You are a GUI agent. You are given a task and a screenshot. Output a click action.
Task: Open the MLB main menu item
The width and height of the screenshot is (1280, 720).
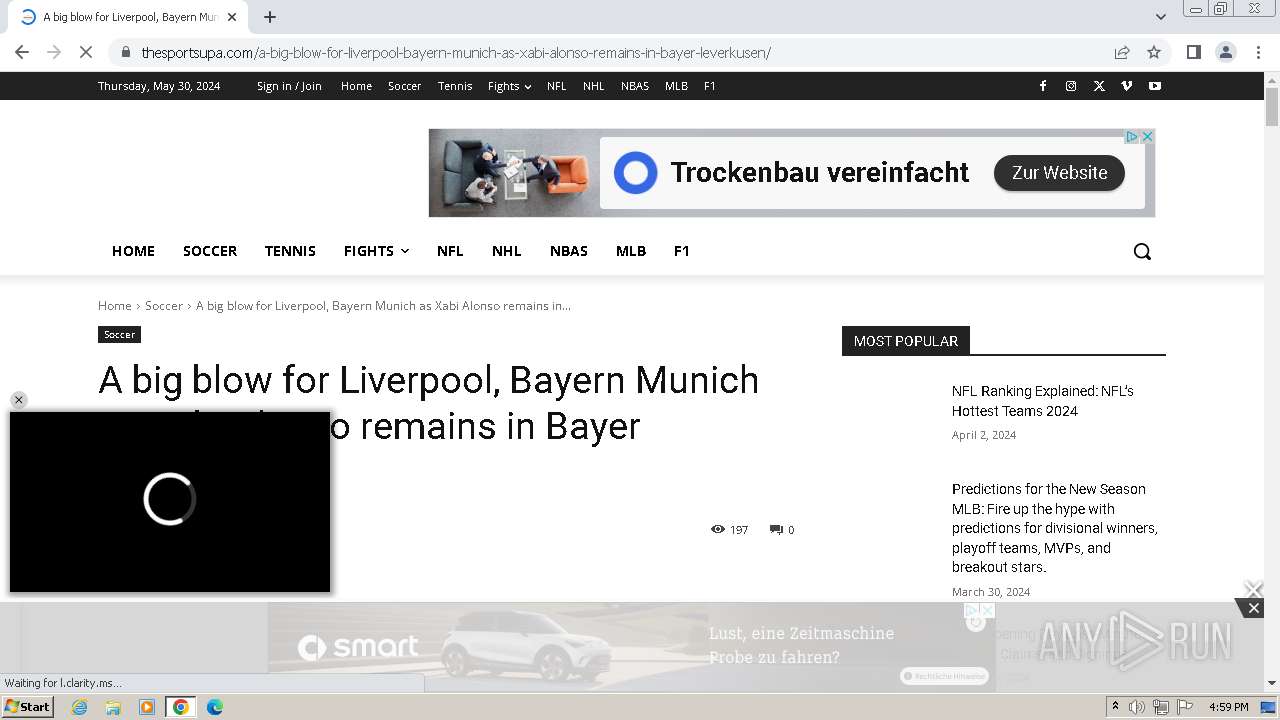[631, 251]
